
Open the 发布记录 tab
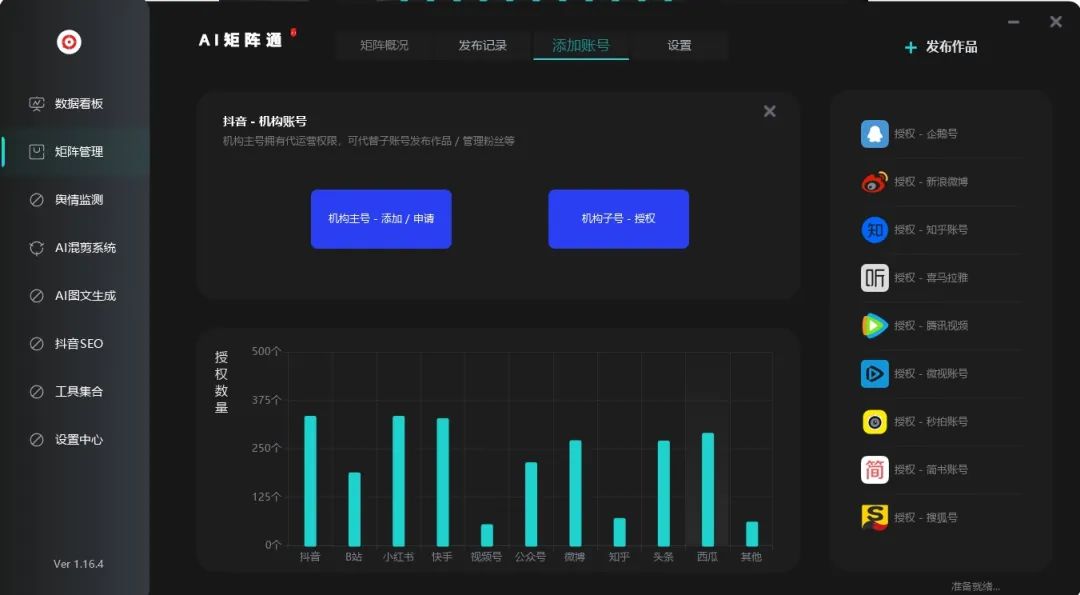click(x=483, y=45)
